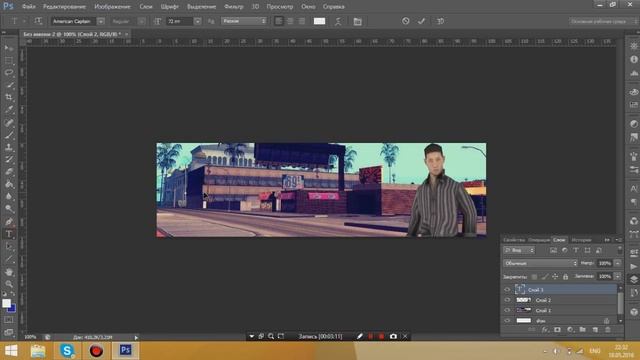Image resolution: width=640 pixels, height=360 pixels.
Task: Select the History Brush tool
Action: (x=9, y=159)
